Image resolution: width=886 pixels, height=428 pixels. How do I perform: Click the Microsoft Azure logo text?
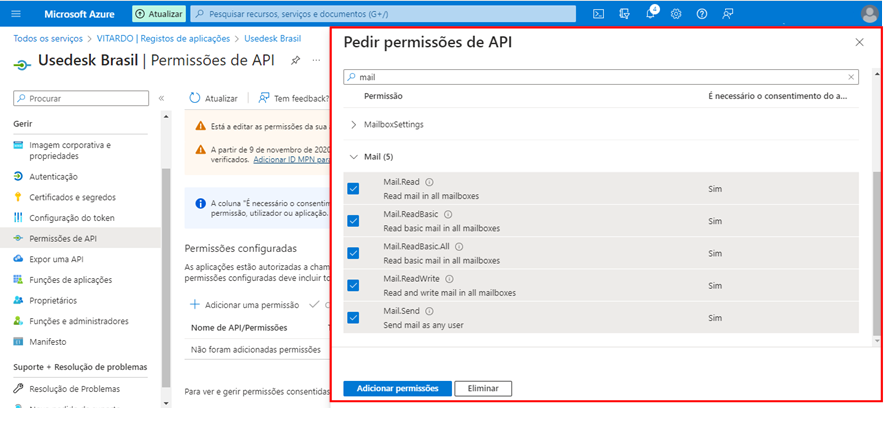(x=80, y=14)
